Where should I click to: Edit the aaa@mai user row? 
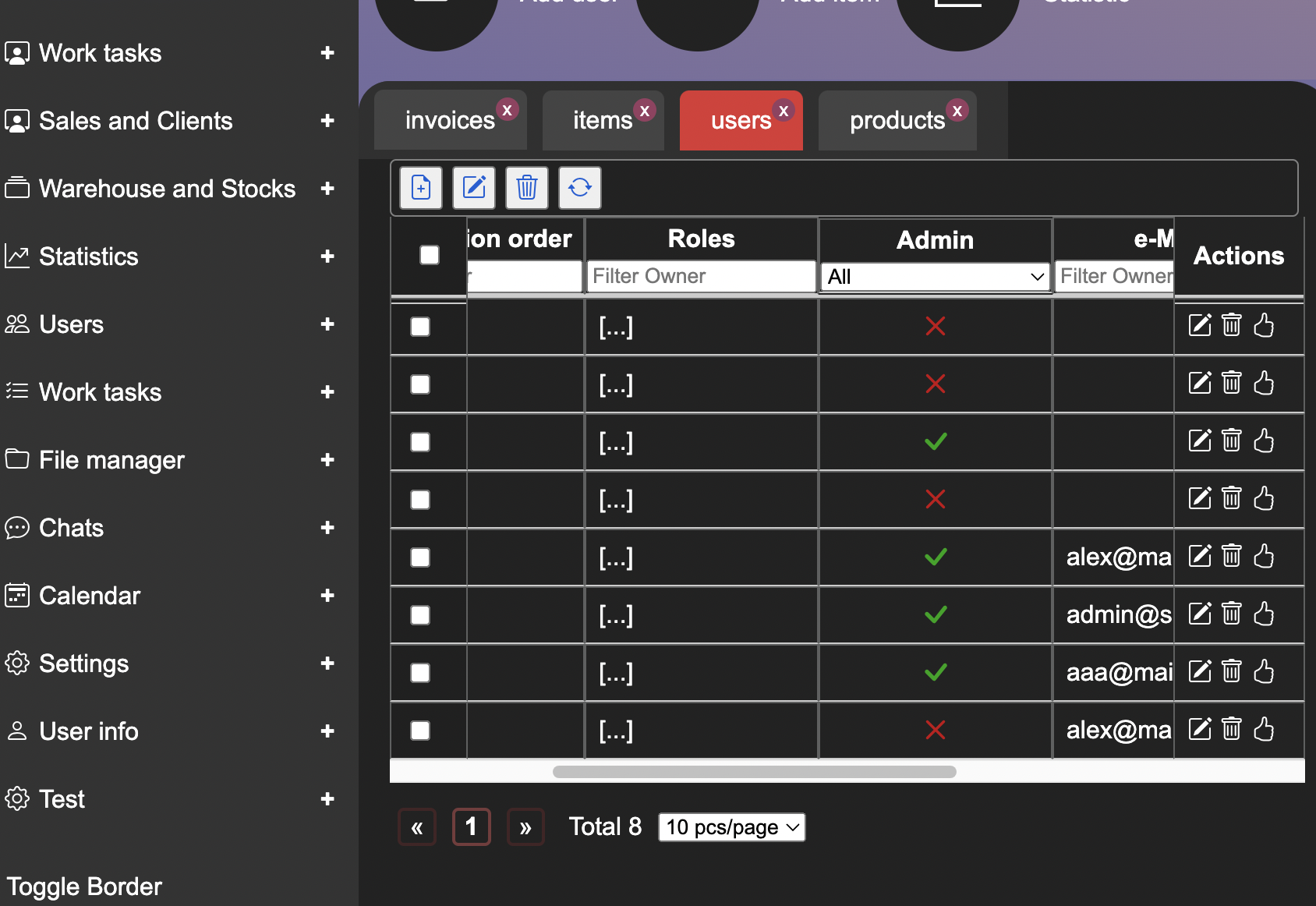click(x=1200, y=671)
